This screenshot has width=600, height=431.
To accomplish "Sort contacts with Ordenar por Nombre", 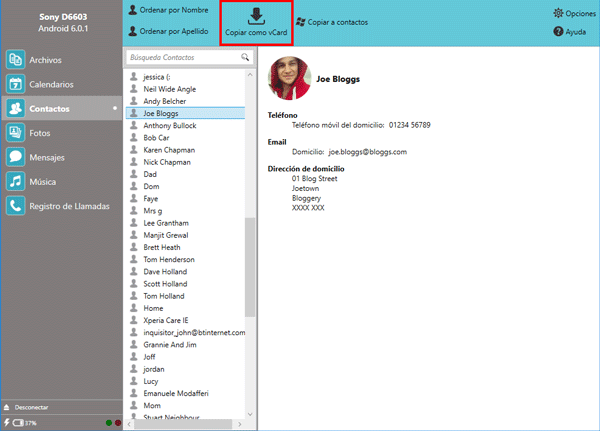I will point(169,10).
